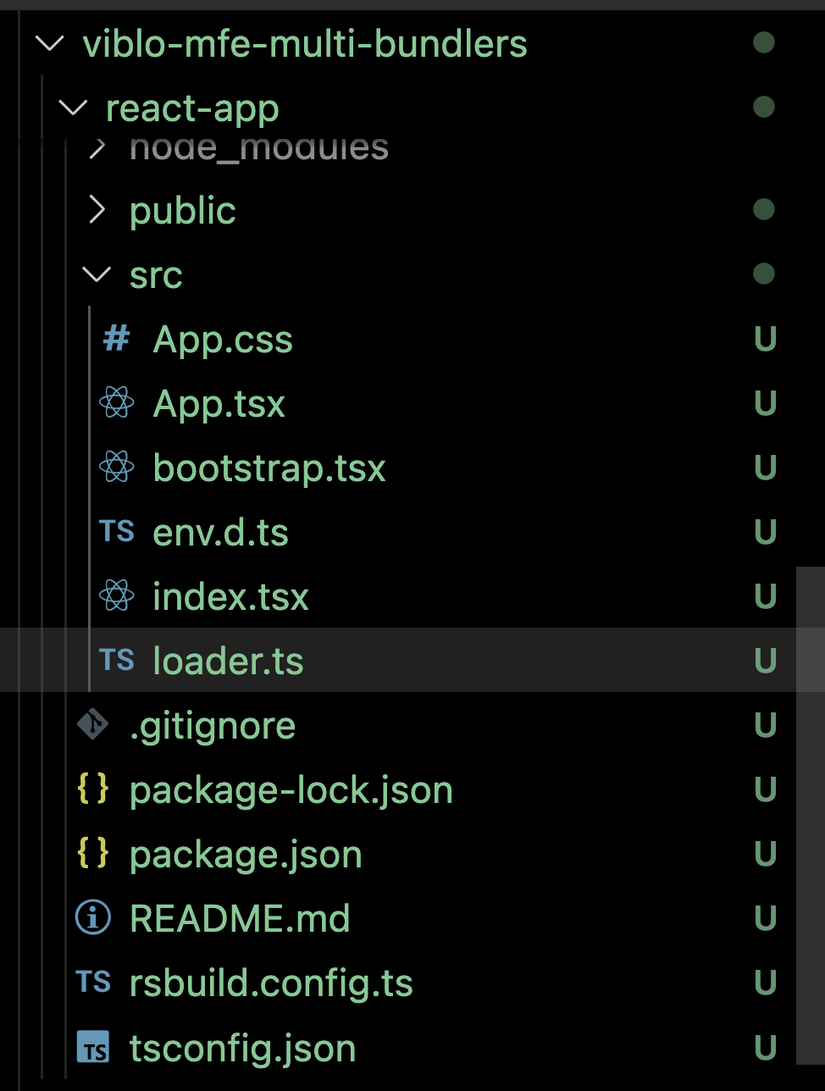Viewport: 825px width, 1091px height.
Task: Click the React icon beside index.tsx
Action: tap(117, 596)
